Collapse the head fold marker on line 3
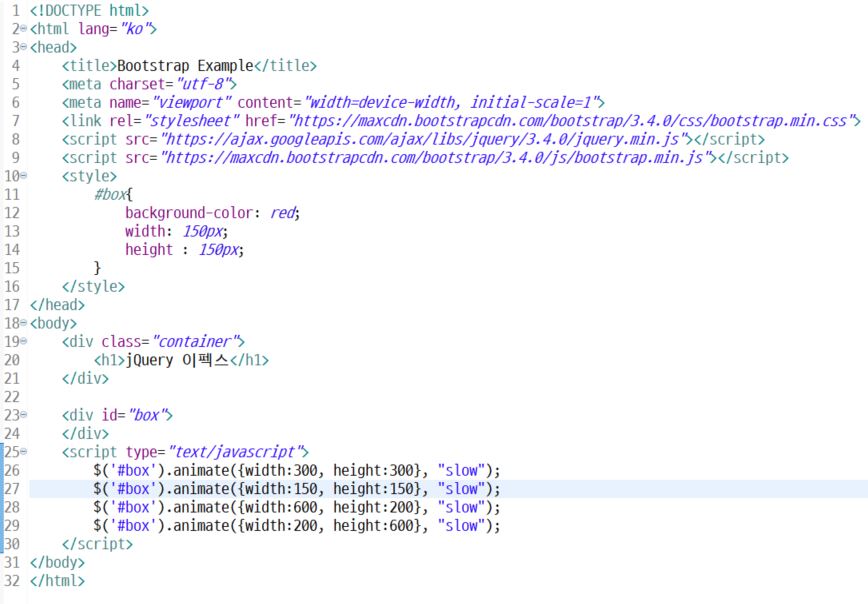The image size is (868, 604). coord(24,47)
